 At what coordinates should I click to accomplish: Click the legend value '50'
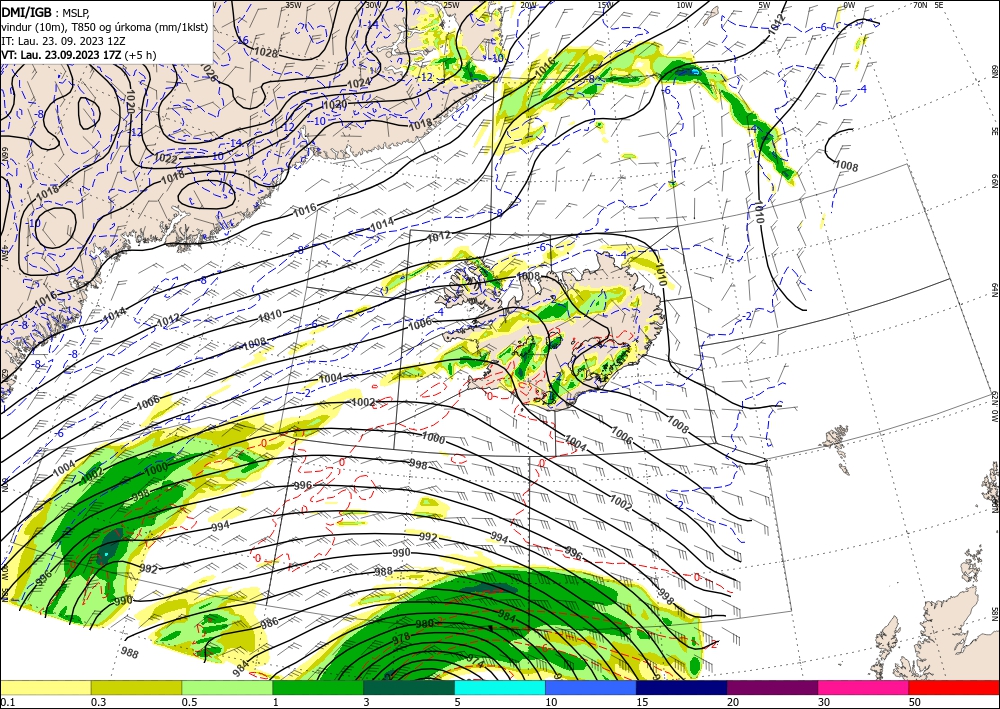915,702
